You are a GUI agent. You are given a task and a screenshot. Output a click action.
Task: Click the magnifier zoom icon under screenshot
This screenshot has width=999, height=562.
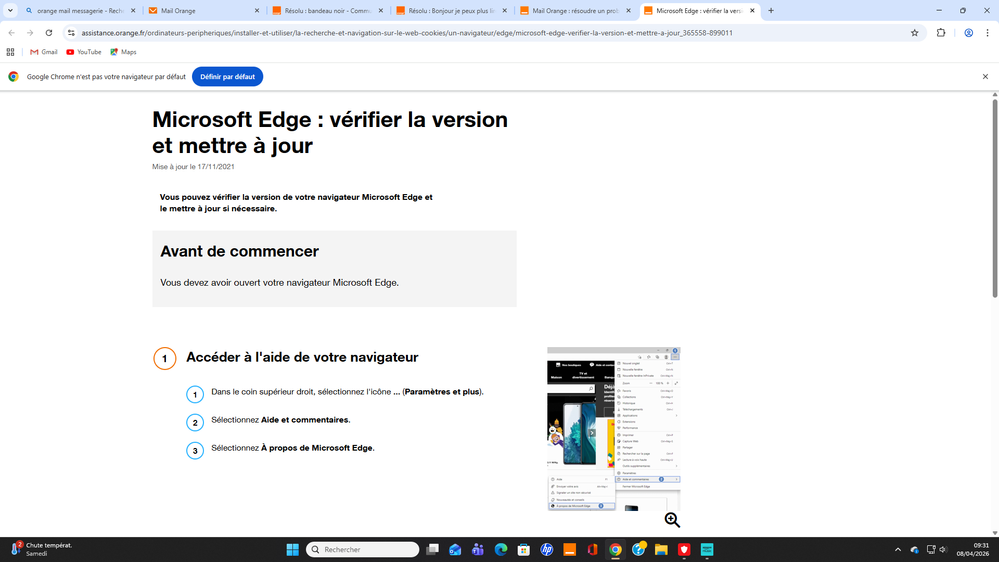(672, 520)
